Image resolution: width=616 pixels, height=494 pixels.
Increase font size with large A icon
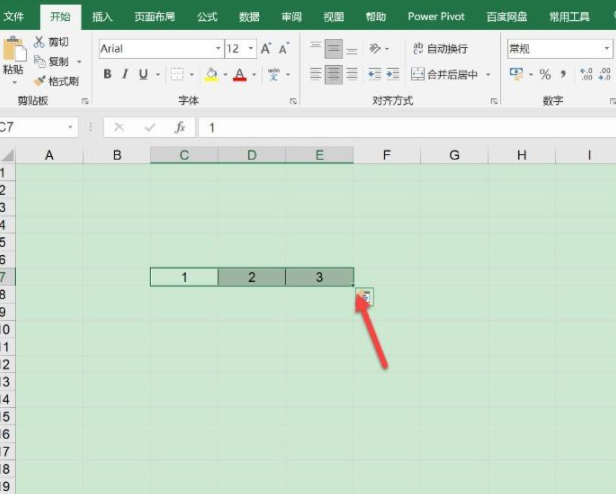266,49
